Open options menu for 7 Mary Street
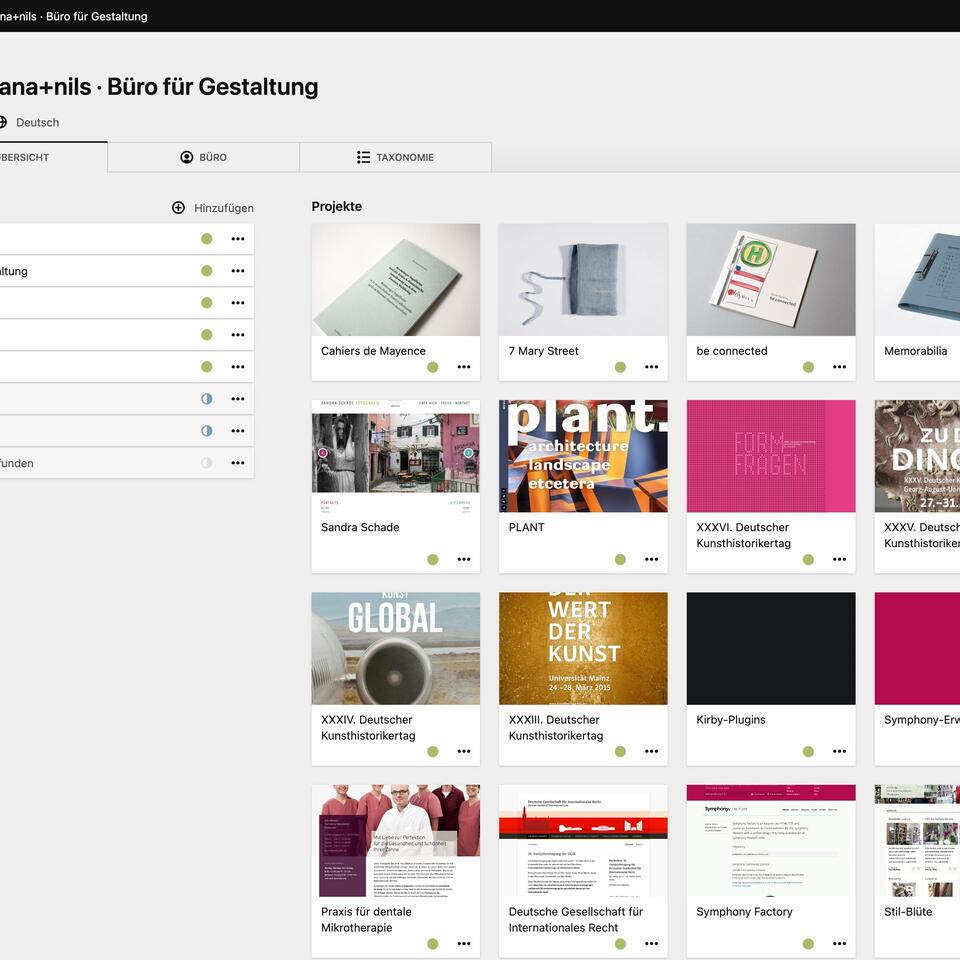The image size is (960, 960). point(651,367)
